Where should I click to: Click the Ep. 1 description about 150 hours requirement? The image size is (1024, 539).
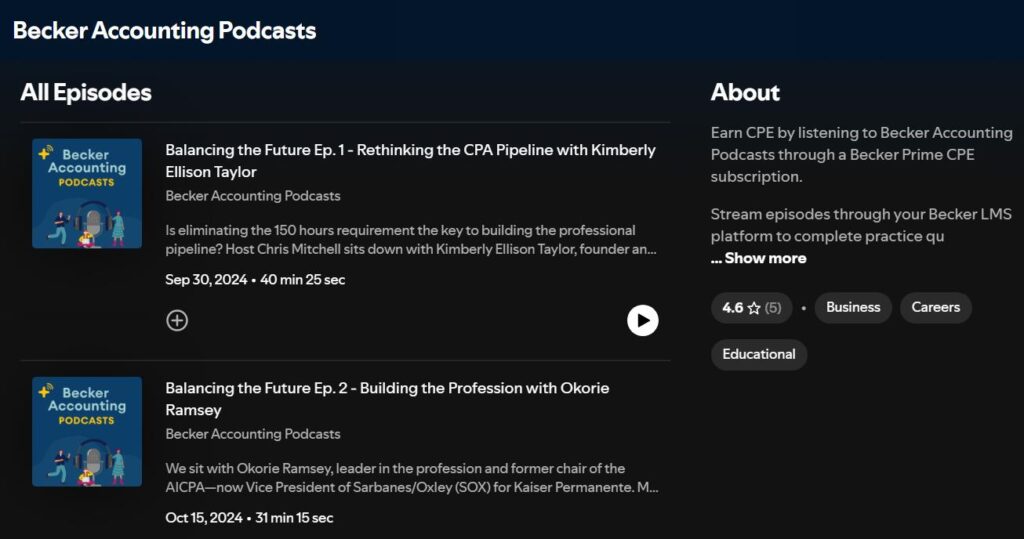click(411, 240)
